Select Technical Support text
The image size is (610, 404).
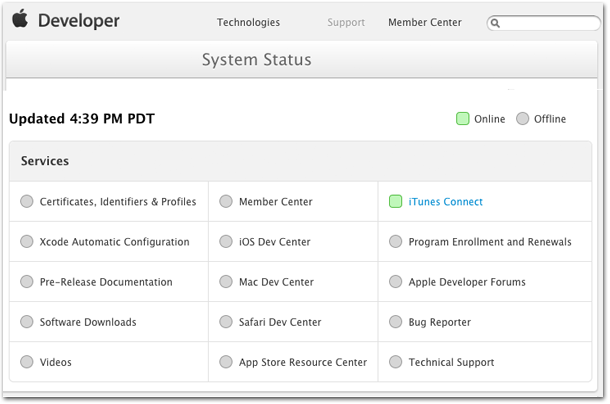coord(451,363)
